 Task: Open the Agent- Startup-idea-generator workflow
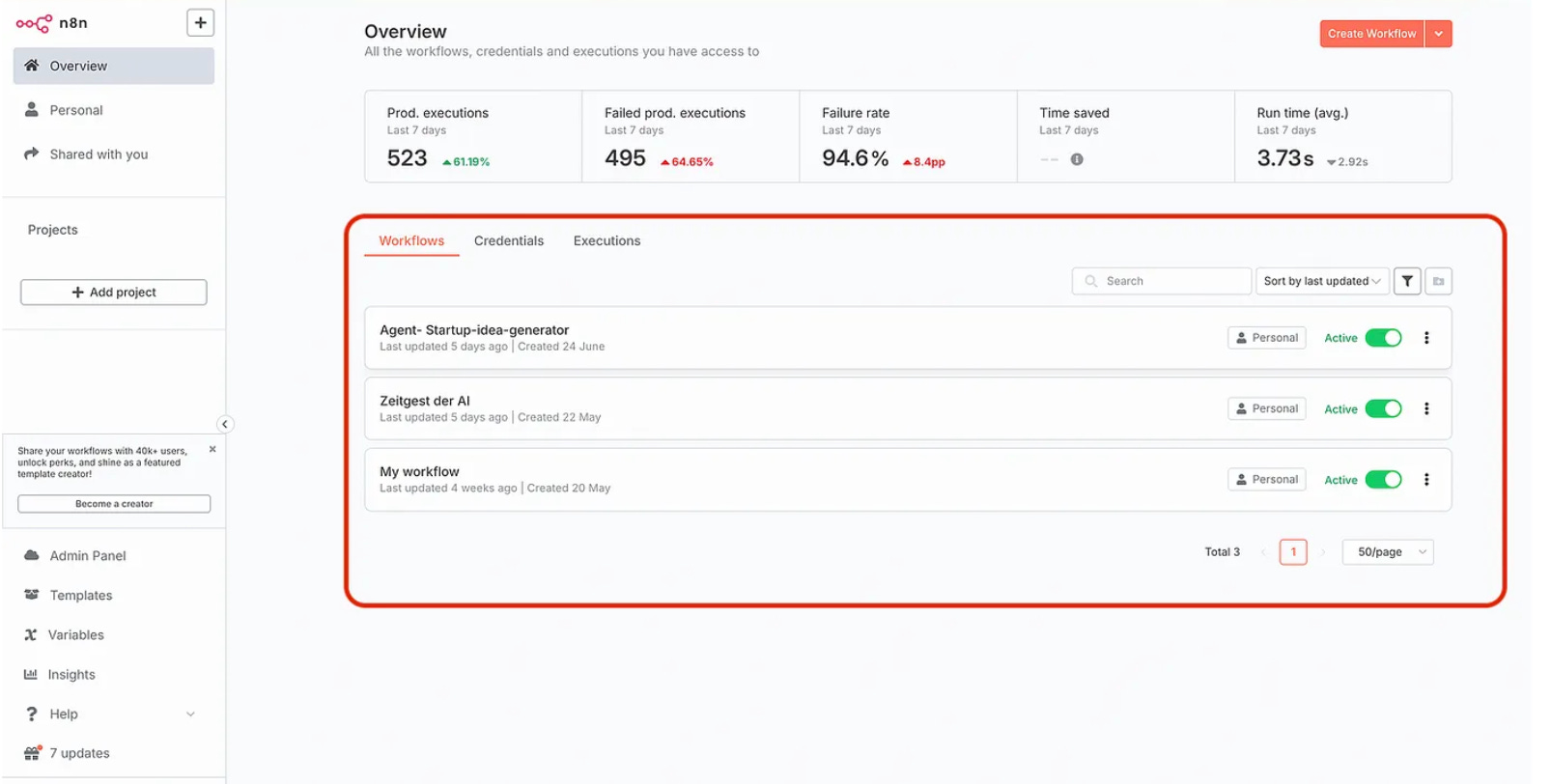[908, 338]
